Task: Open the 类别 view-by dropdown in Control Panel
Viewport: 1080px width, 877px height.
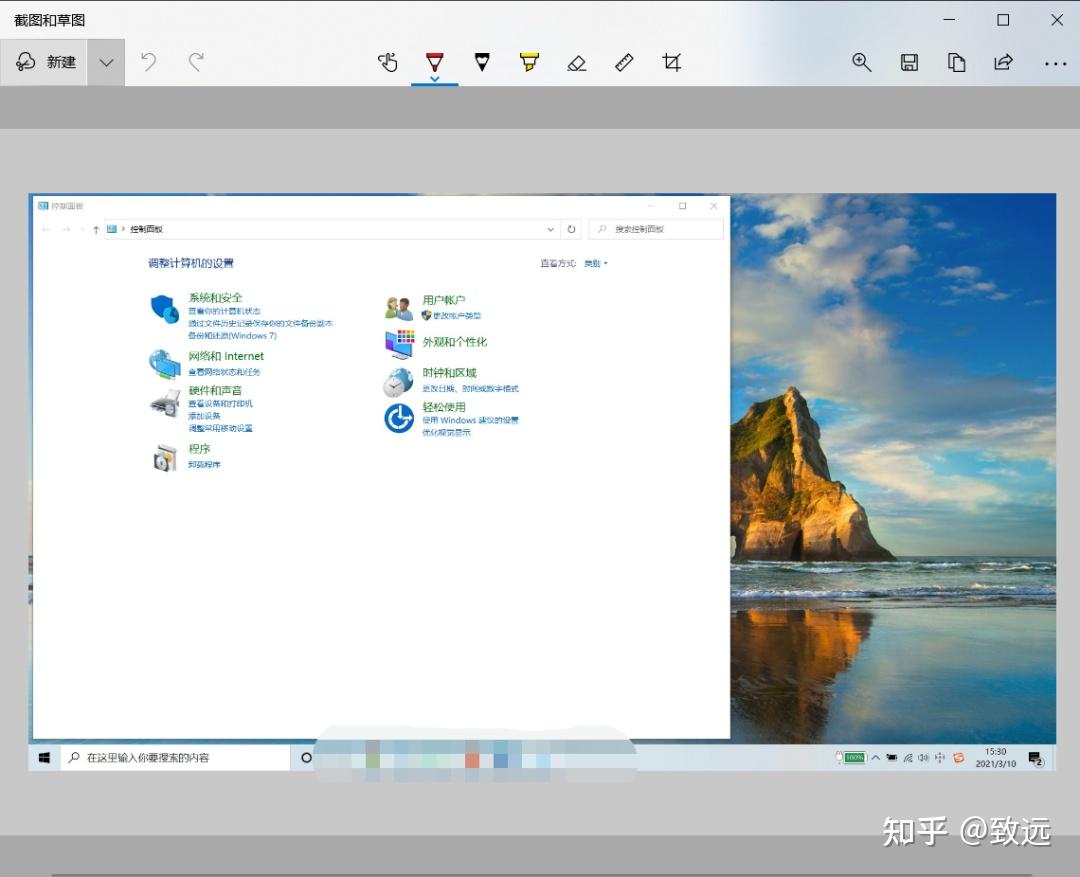Action: coord(594,263)
